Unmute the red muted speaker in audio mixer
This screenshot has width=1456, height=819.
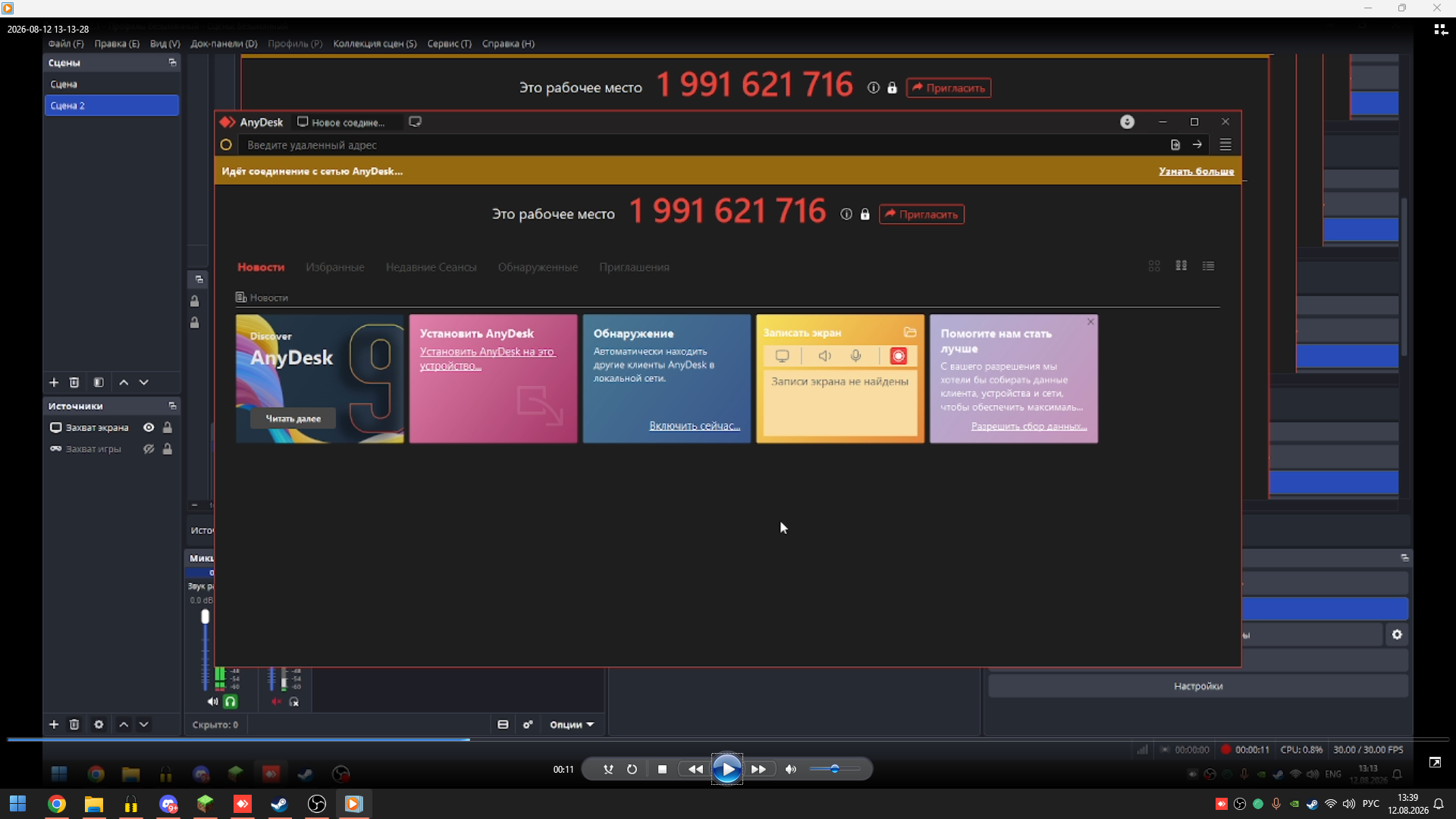coord(276,702)
